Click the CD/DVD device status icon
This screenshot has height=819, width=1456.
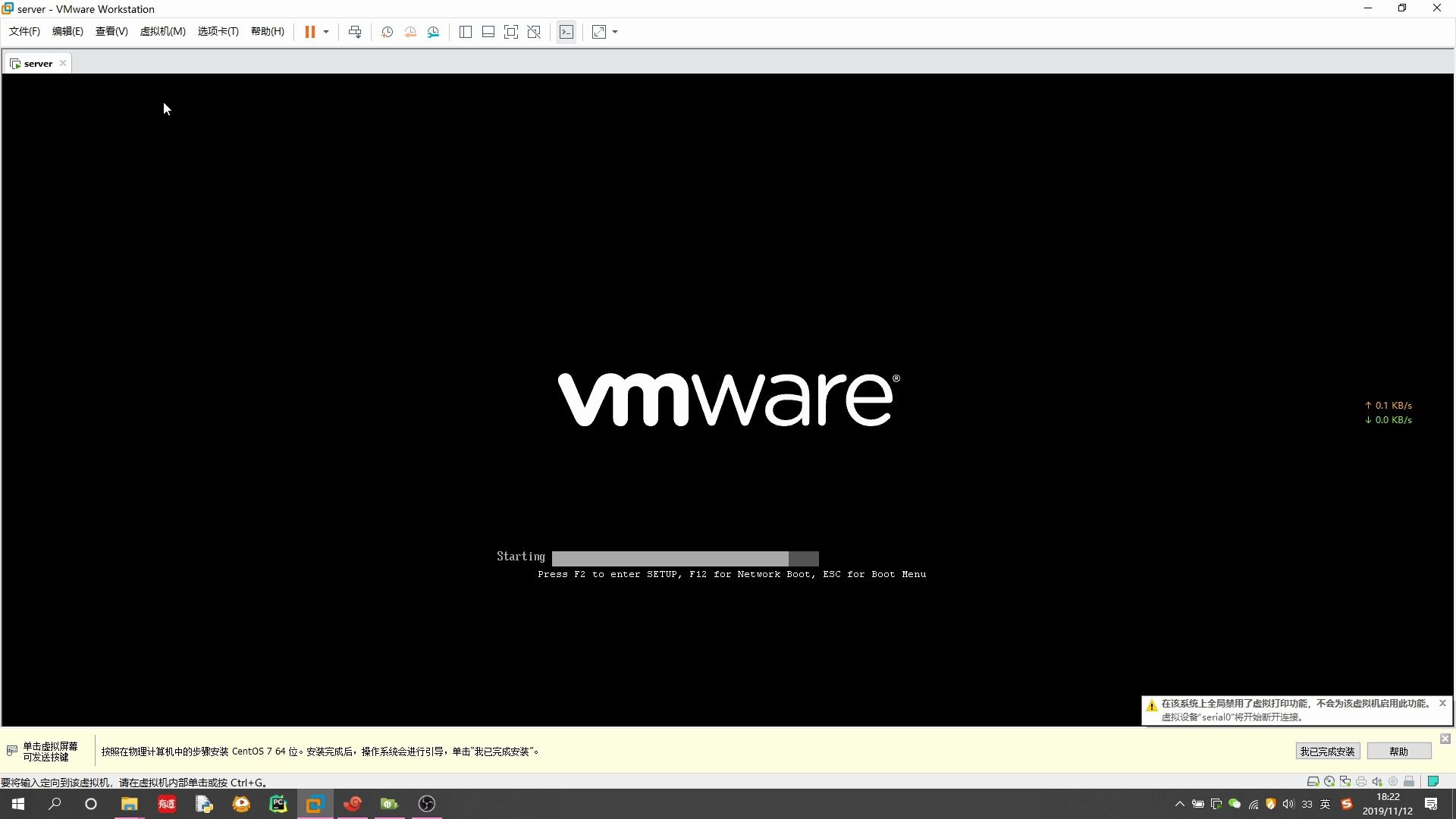(x=1329, y=782)
